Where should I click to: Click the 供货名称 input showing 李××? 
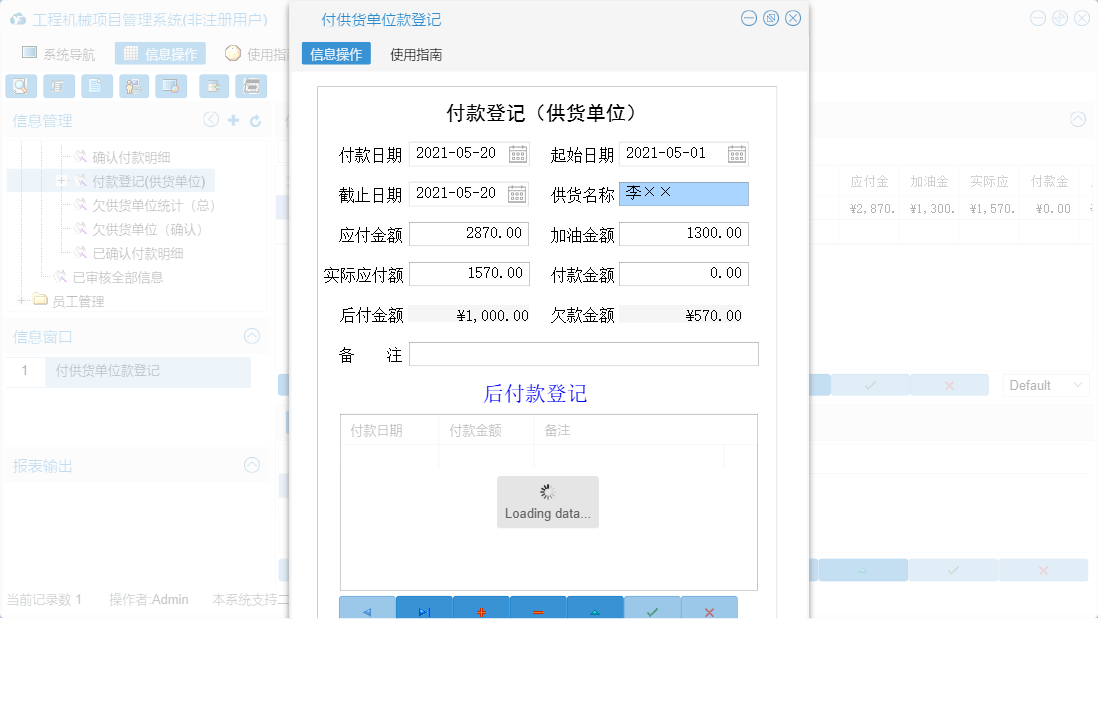[683, 193]
